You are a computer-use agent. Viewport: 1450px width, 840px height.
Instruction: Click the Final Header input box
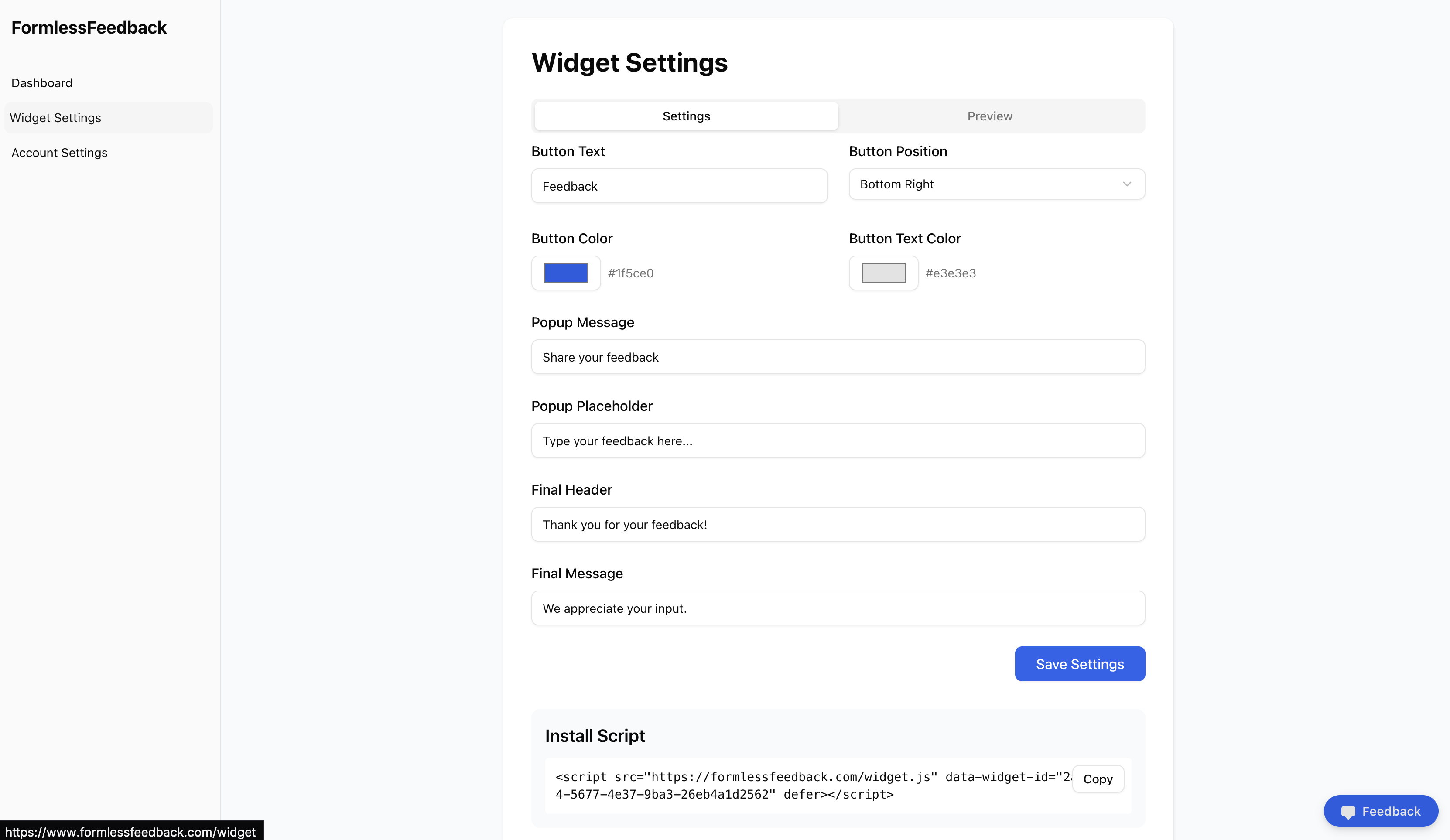tap(838, 524)
